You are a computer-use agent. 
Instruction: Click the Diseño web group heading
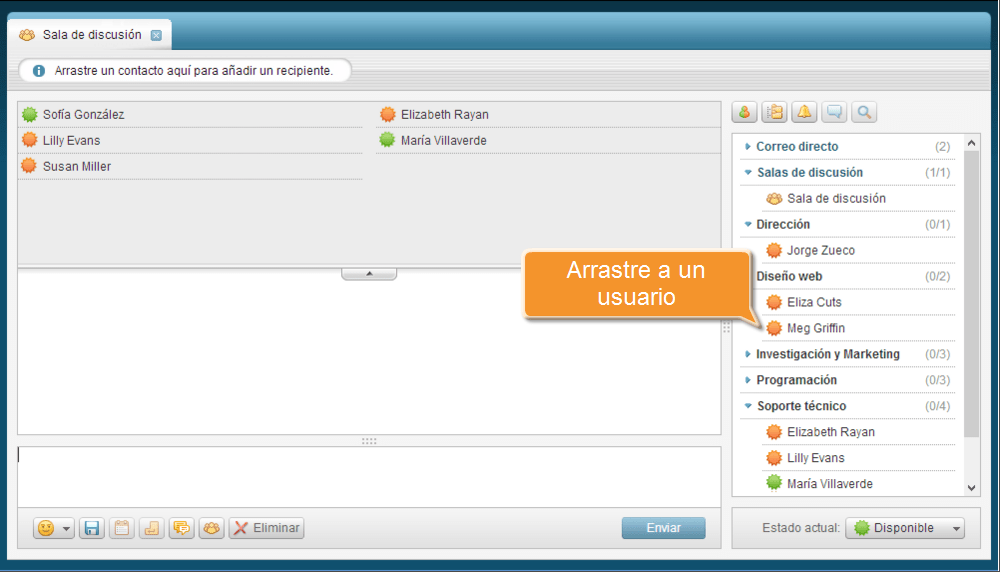click(x=789, y=276)
